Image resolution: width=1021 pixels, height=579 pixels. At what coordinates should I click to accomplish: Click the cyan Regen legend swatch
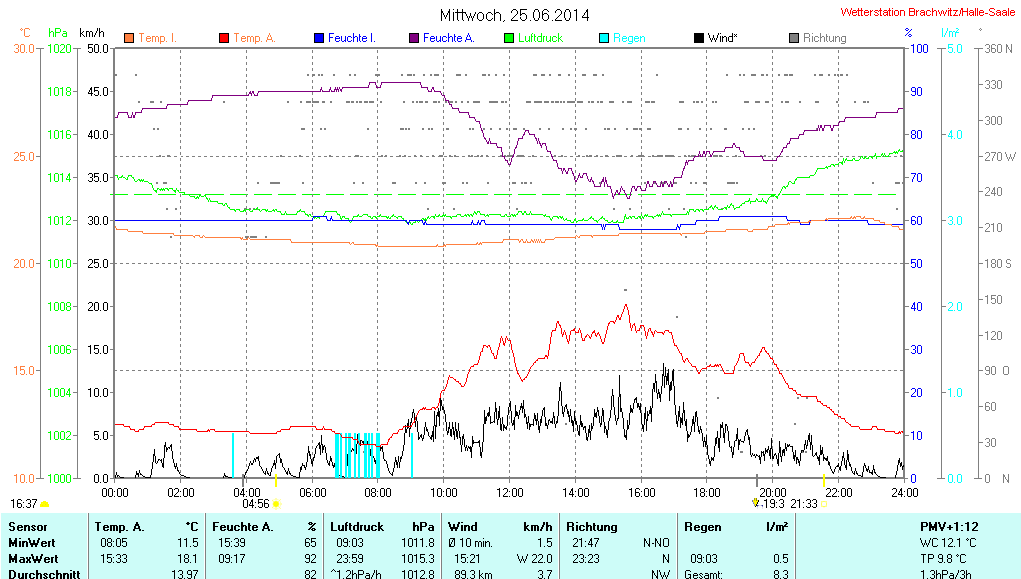click(x=604, y=38)
